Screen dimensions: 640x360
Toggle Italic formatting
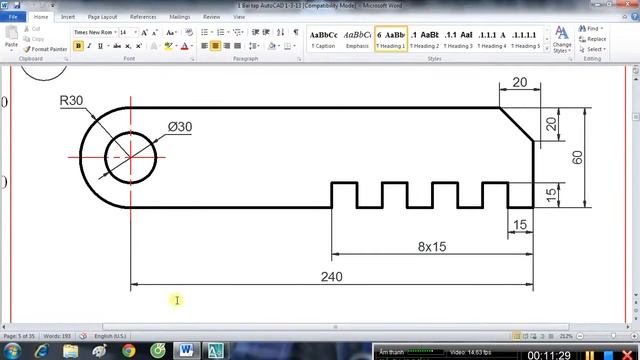pos(89,46)
